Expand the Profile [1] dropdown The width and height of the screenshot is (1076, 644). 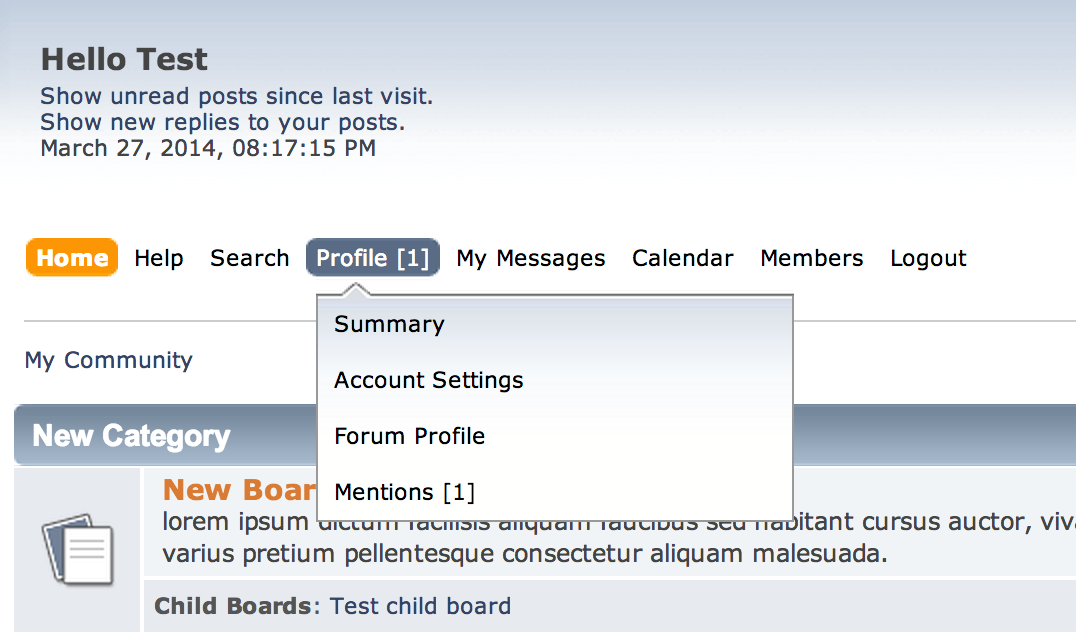coord(373,257)
